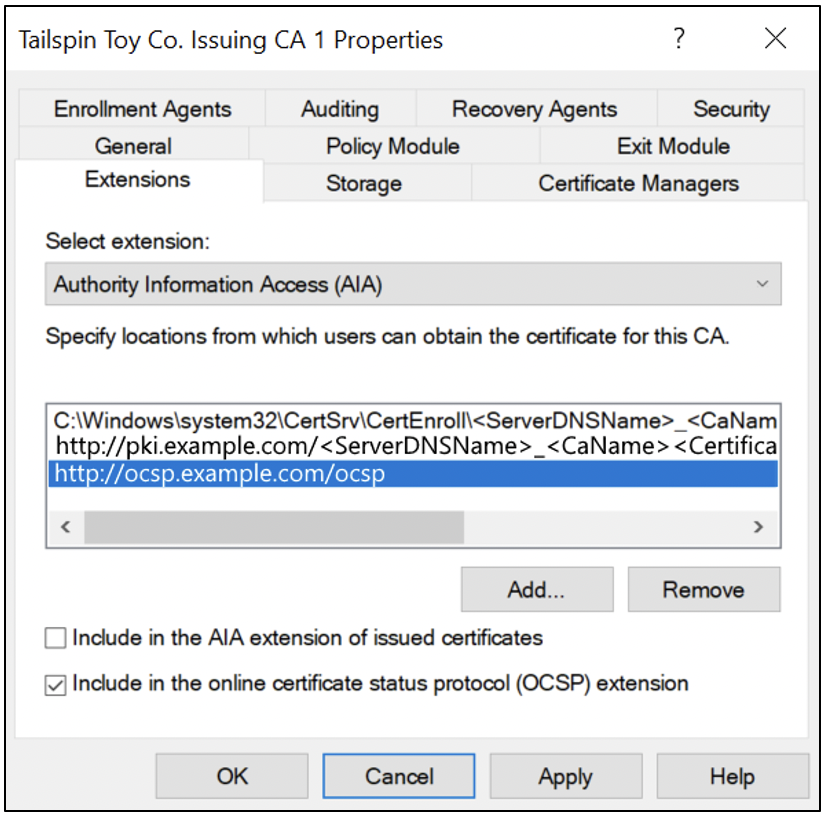The height and width of the screenshot is (818, 826).
Task: Select the C:\Windows\system32\CertSrv location entry
Action: (x=413, y=420)
